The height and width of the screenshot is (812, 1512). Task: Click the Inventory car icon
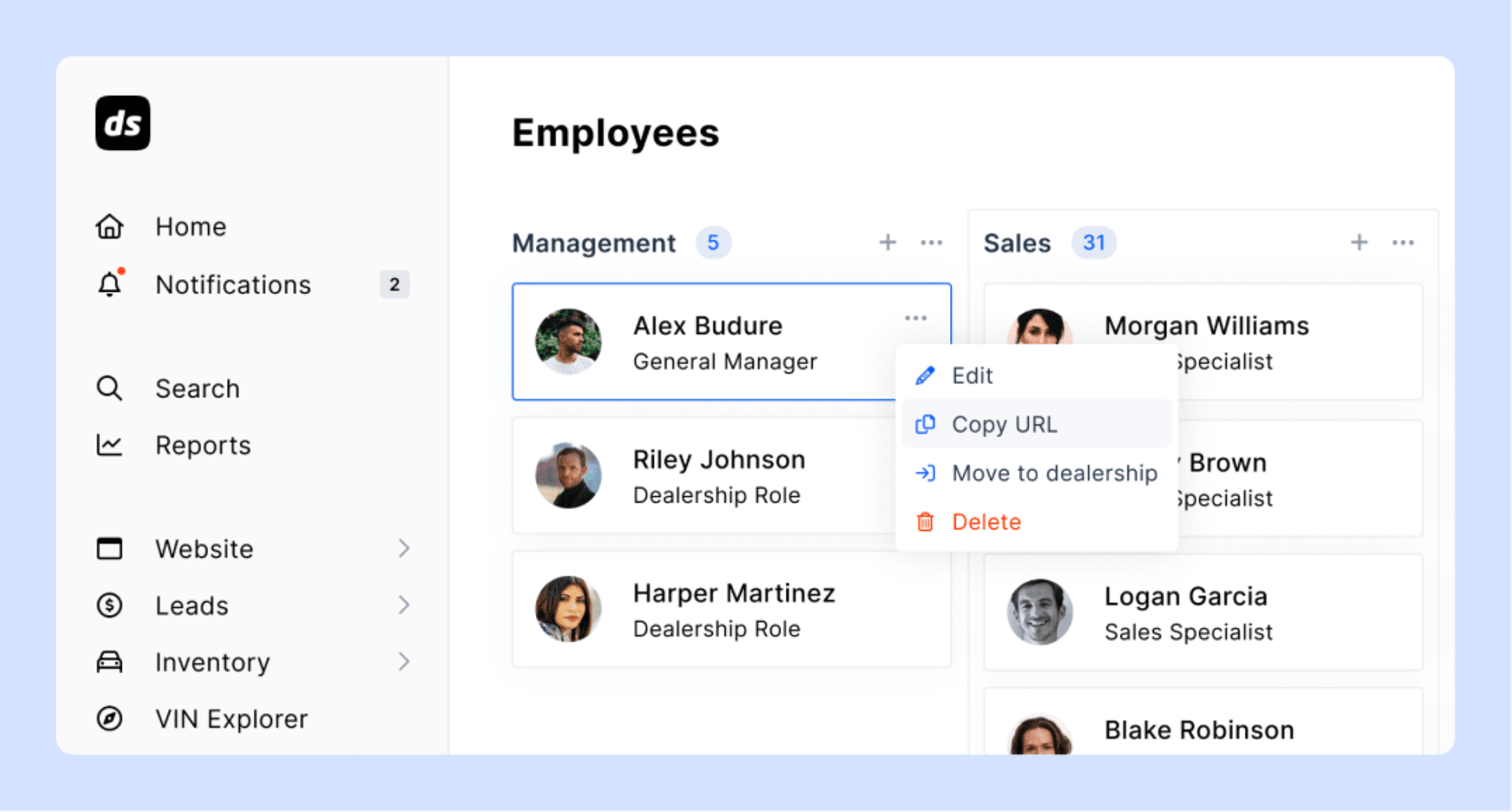click(109, 661)
